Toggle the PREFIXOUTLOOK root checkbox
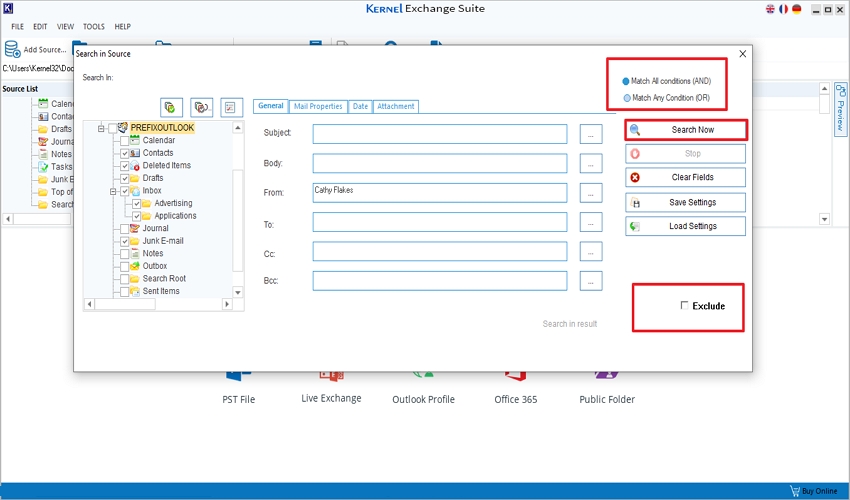 (113, 128)
